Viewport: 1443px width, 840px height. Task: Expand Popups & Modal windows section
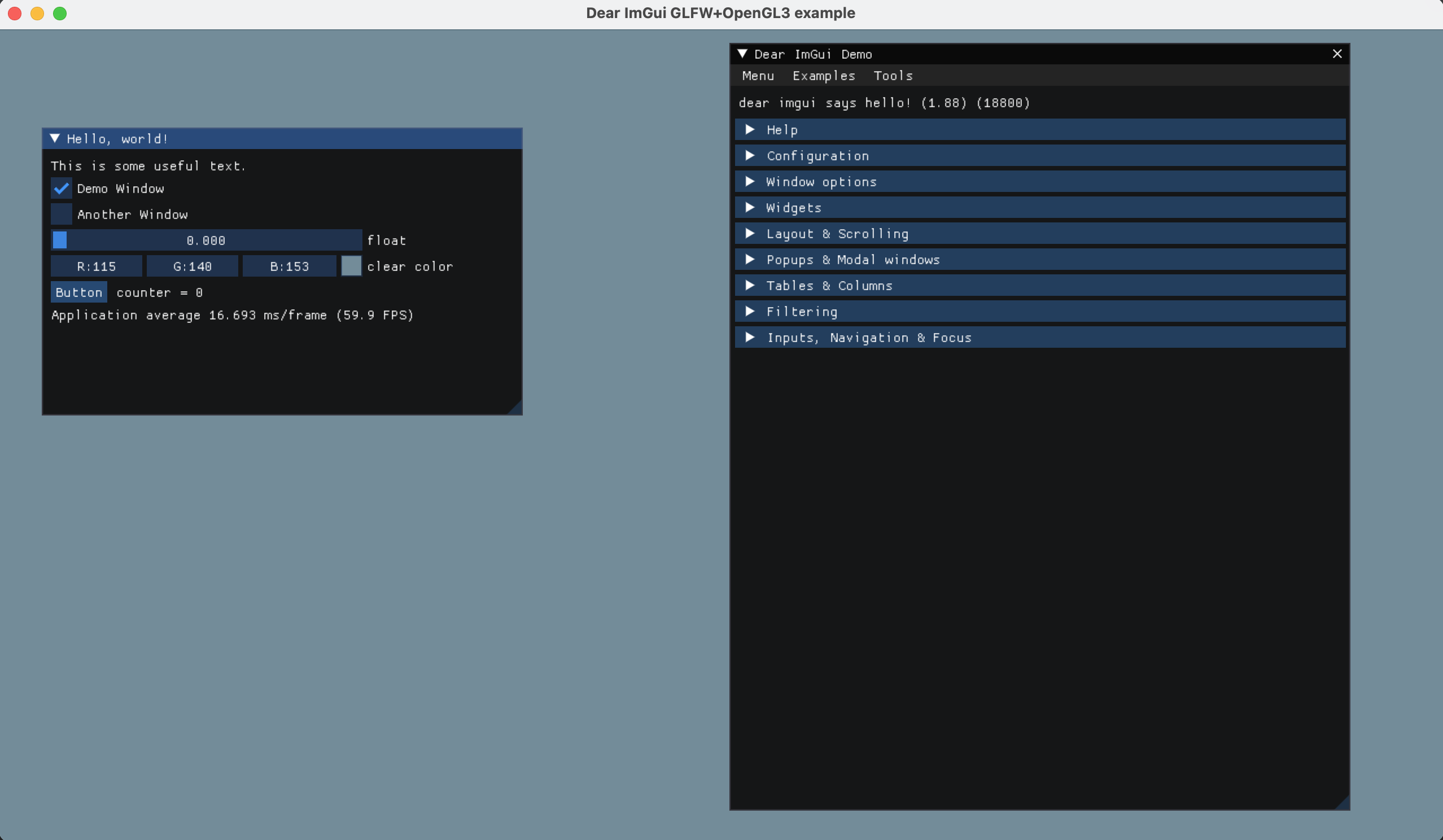(1040, 259)
